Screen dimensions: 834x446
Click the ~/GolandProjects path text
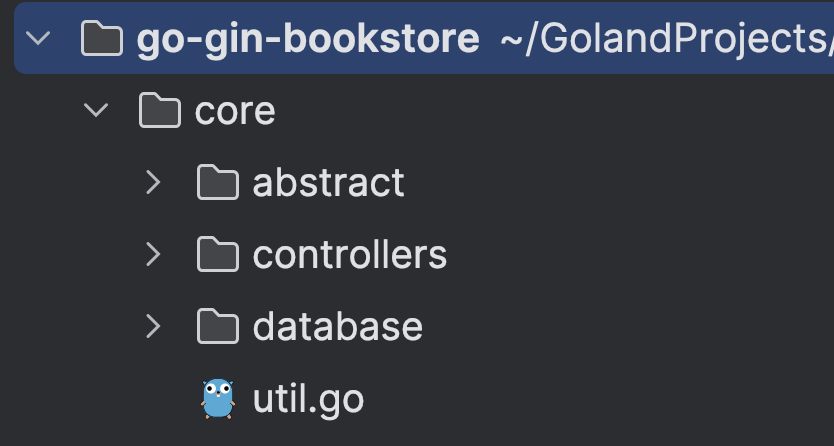click(666, 39)
